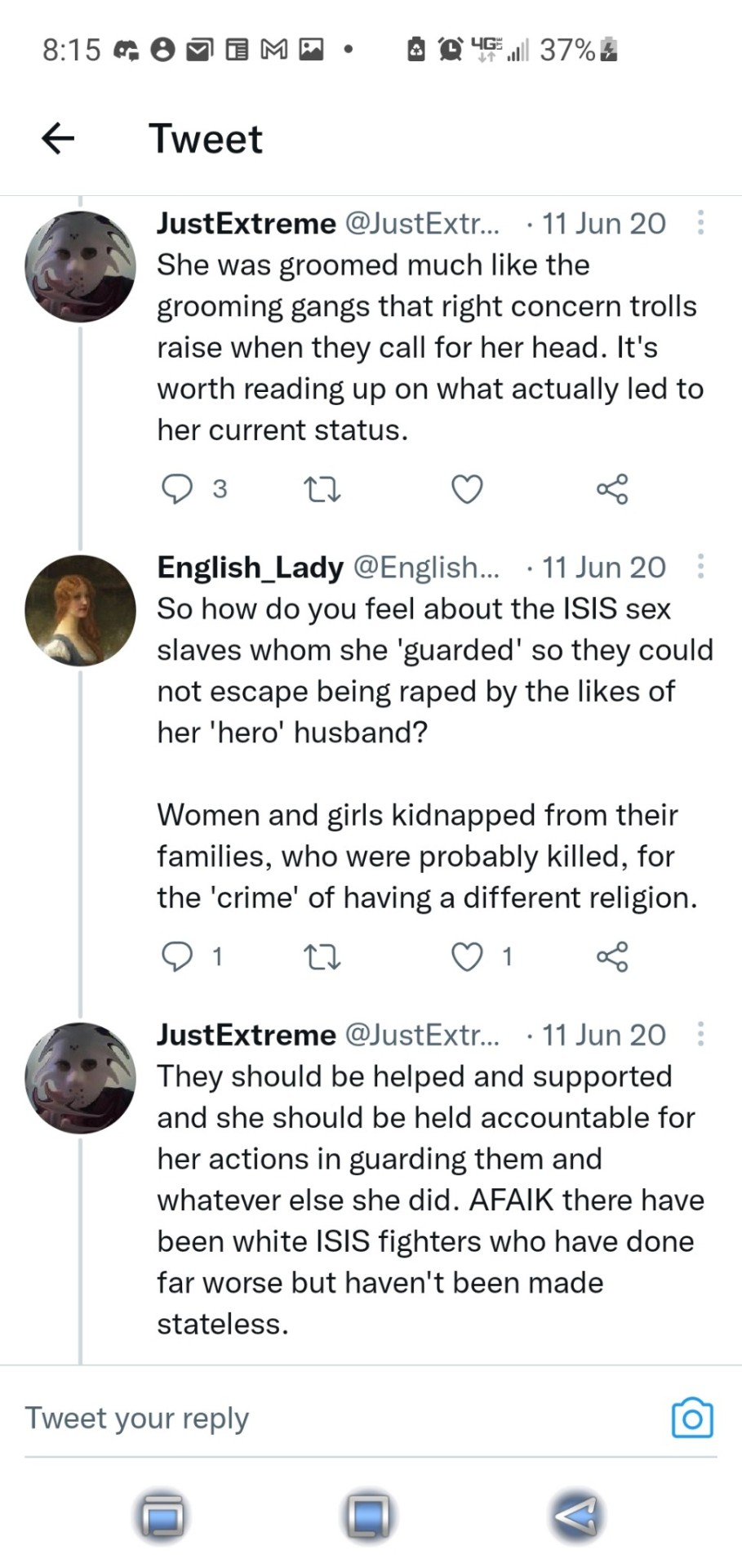This screenshot has width=742, height=1568.
Task: Open the camera to attach a photo
Action: (691, 1419)
